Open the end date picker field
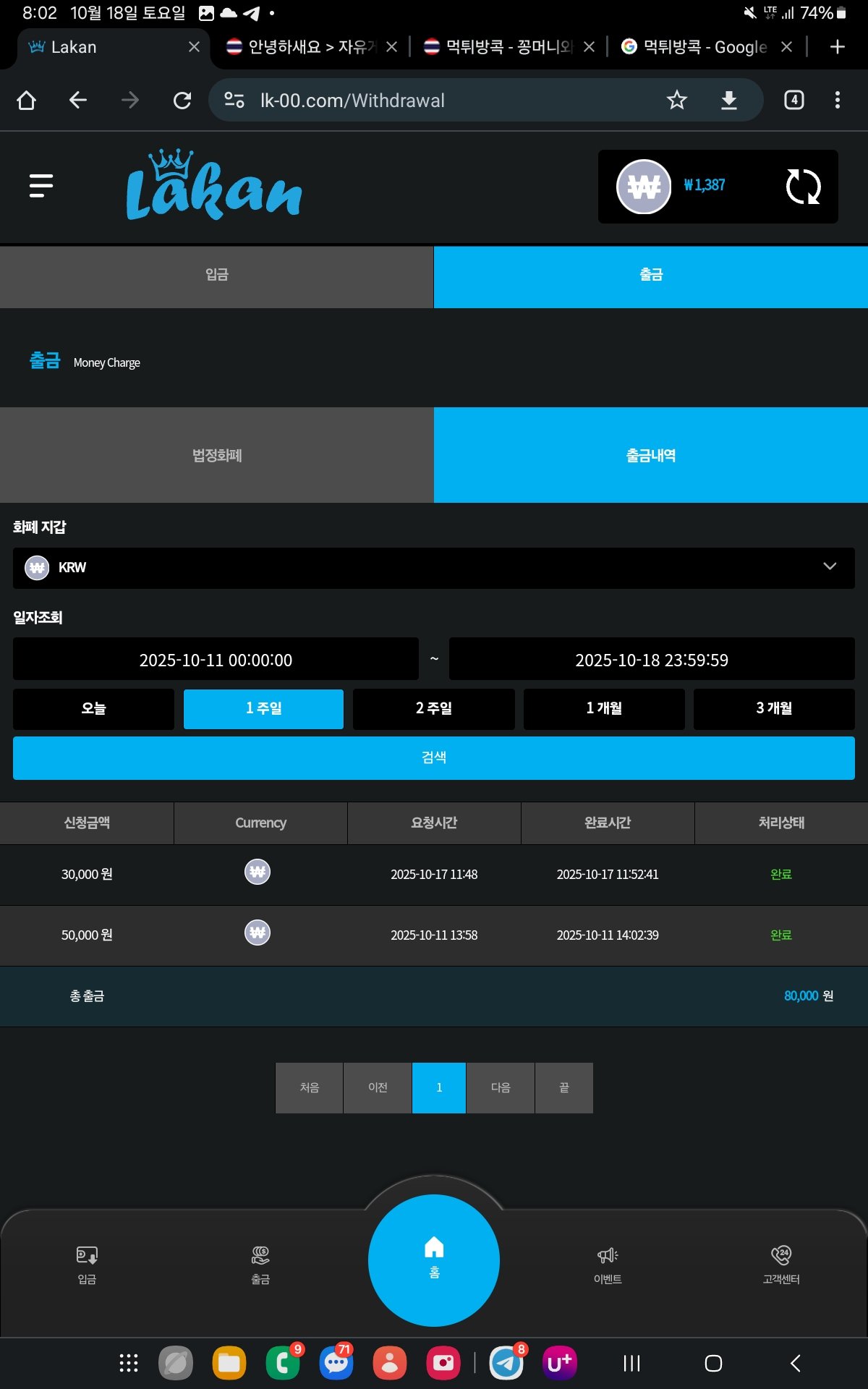Viewport: 868px width, 1389px height. click(x=651, y=659)
